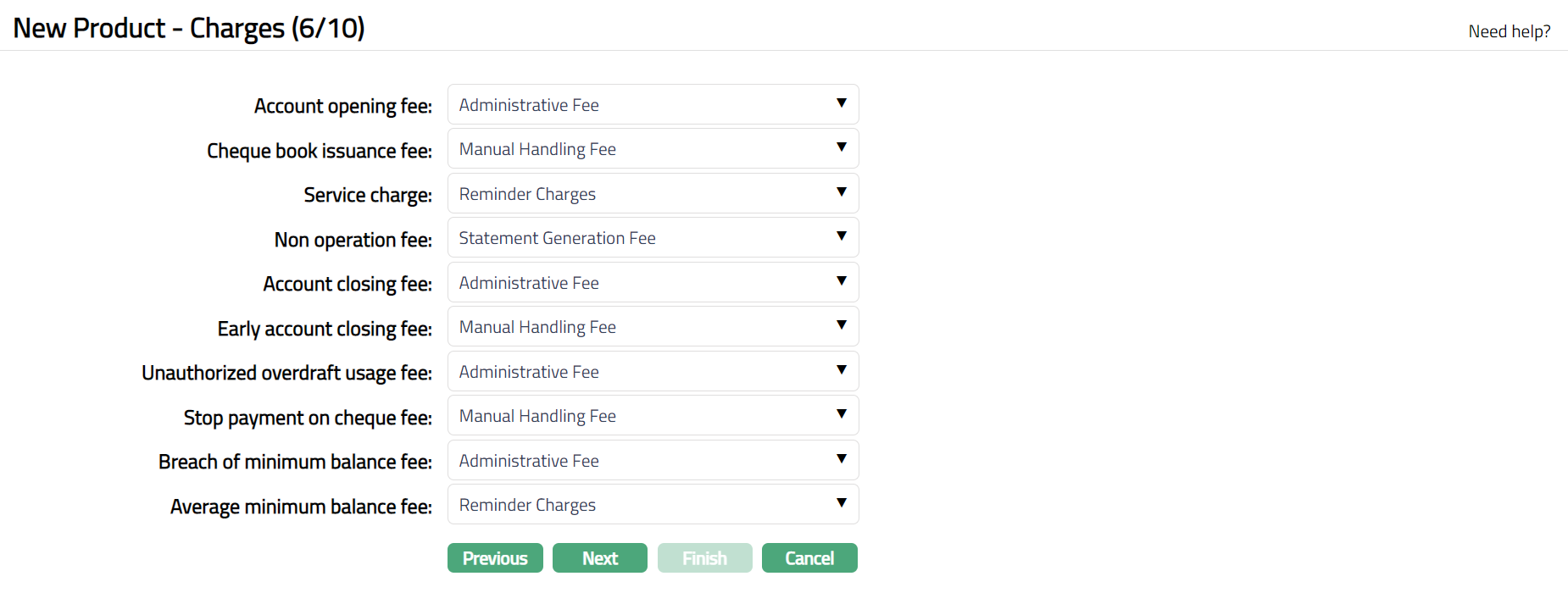The width and height of the screenshot is (1568, 604).
Task: Expand Stop payment on cheque fee dropdown
Action: pyautogui.click(x=653, y=416)
